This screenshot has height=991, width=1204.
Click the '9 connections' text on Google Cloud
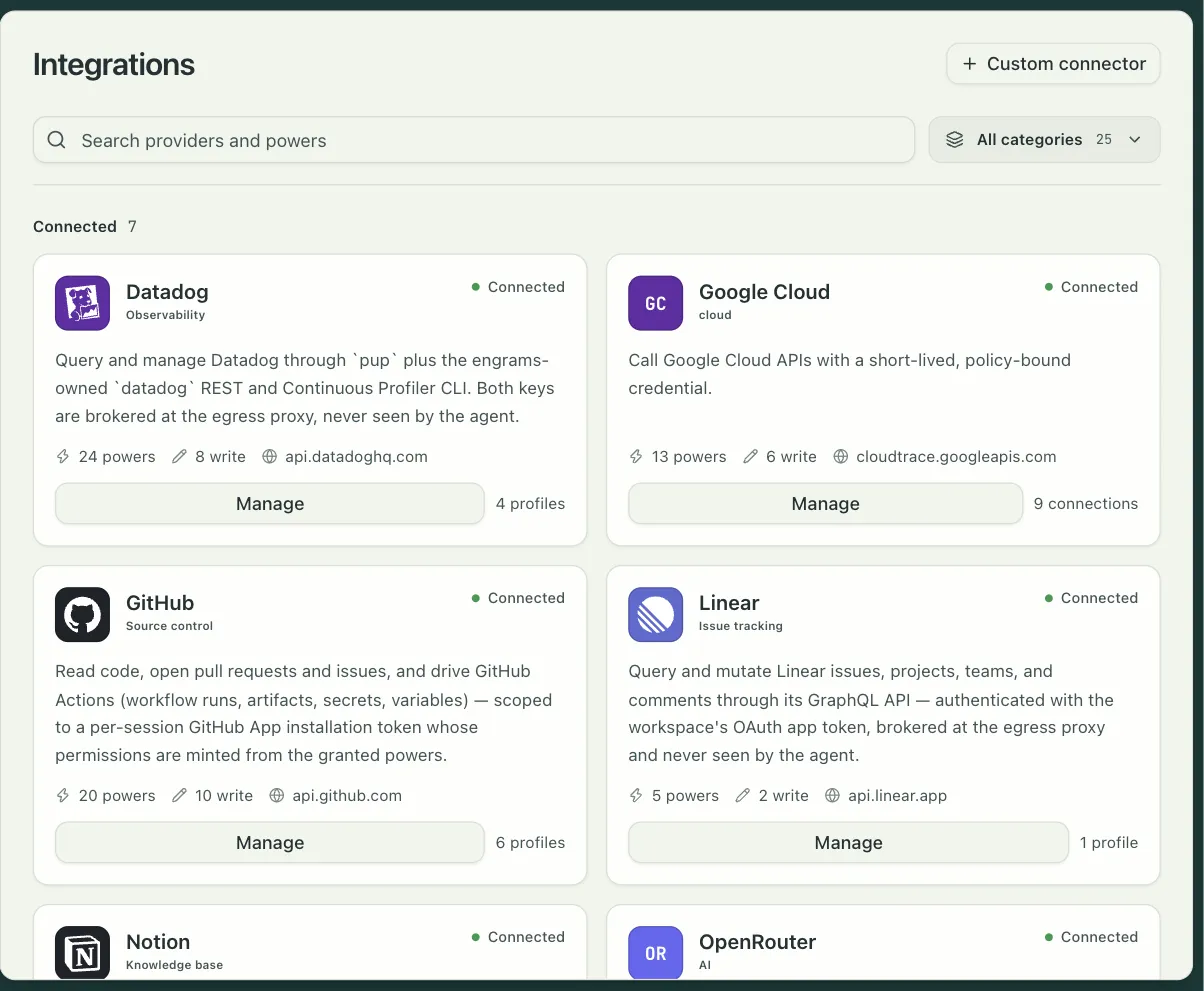[x=1086, y=504]
